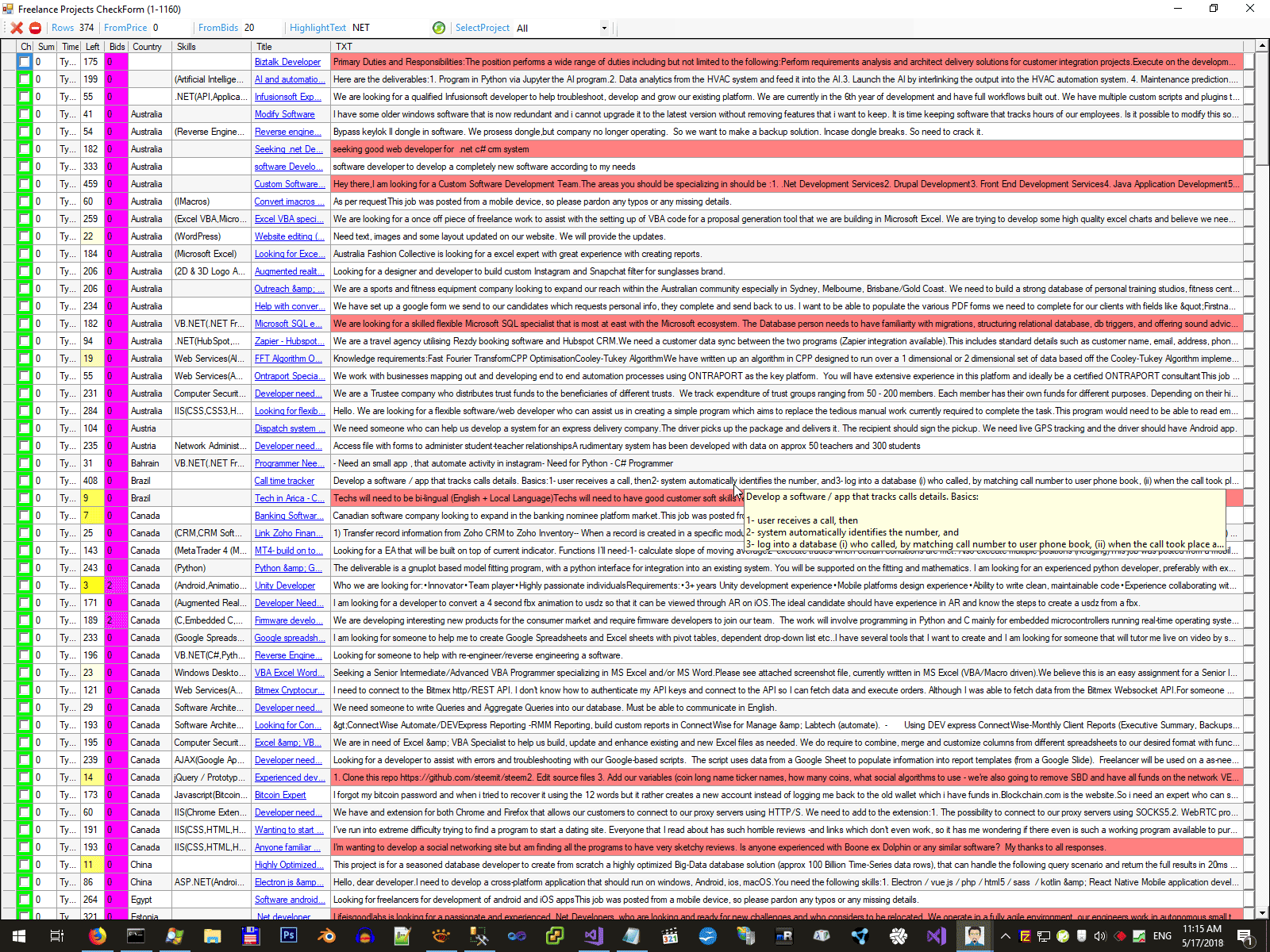Click the floppy disk taskbar icon
This screenshot has width=1270, height=952.
click(250, 936)
